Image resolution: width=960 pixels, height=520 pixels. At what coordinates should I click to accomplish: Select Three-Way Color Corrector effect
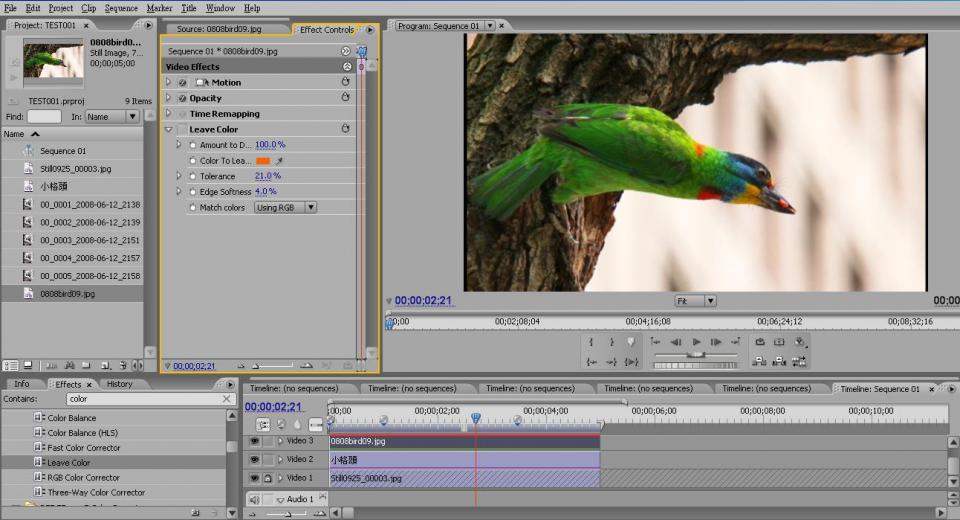[x=96, y=492]
